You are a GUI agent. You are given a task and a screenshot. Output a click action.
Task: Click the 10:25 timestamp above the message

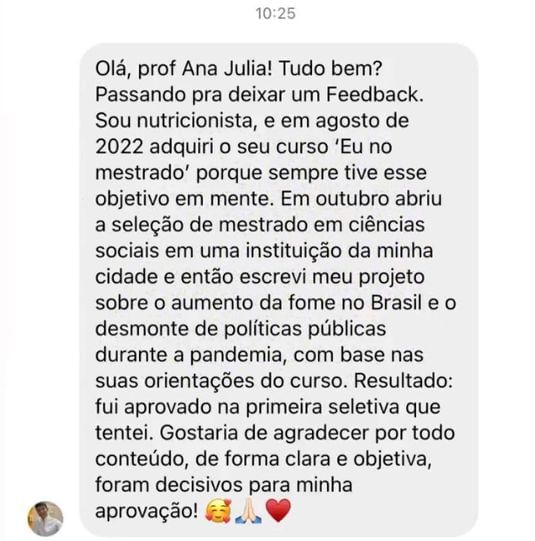click(x=275, y=14)
